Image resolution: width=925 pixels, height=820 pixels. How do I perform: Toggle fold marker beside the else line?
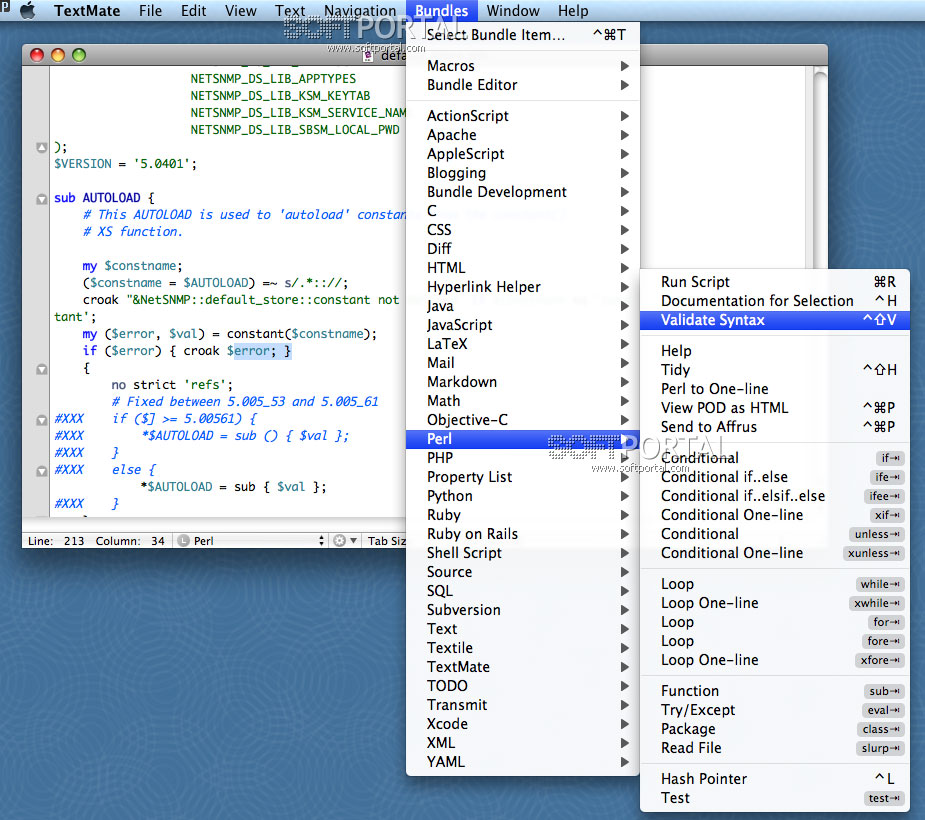coord(41,471)
